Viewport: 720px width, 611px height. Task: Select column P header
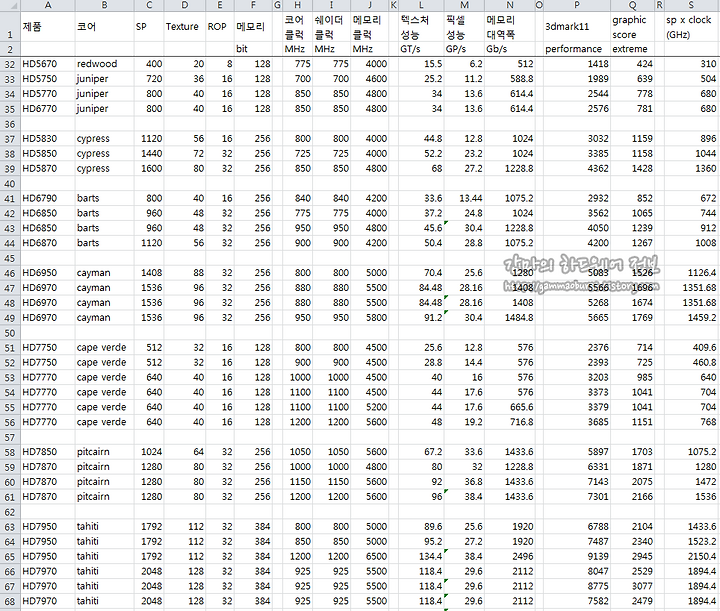coord(577,5)
